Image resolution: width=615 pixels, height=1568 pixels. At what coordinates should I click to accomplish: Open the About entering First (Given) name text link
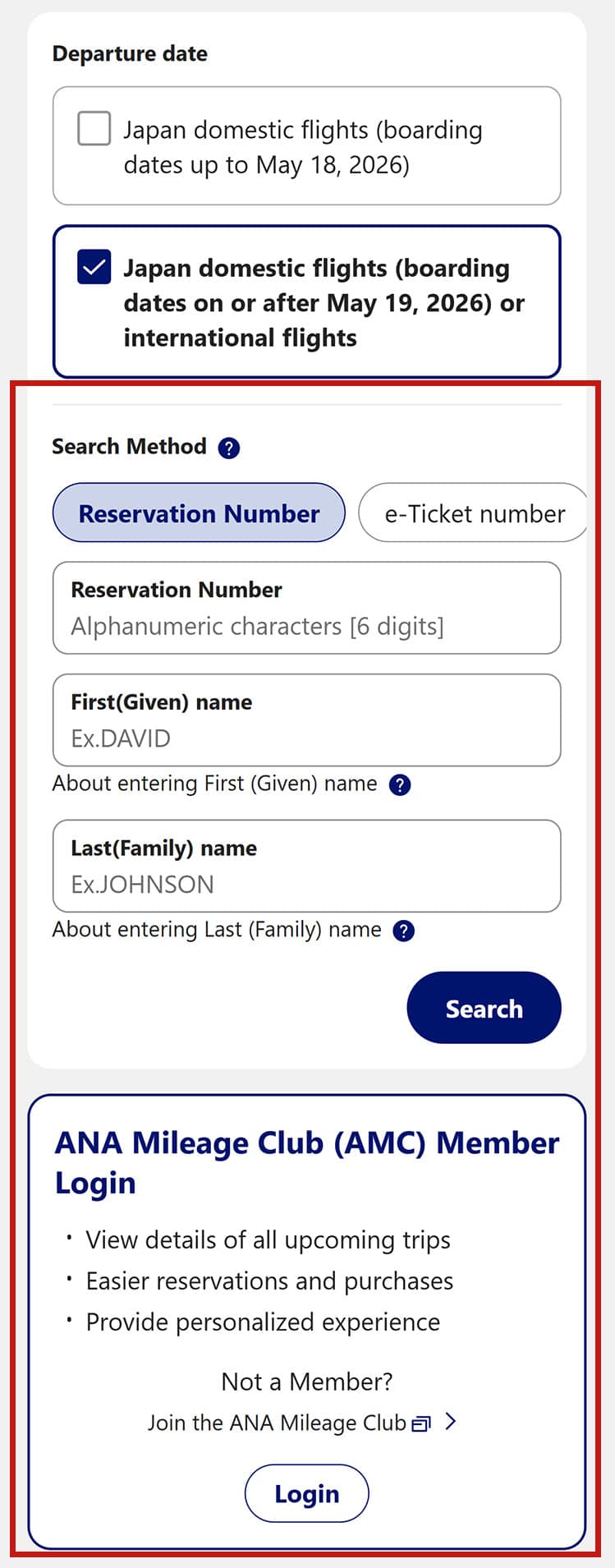(x=214, y=784)
